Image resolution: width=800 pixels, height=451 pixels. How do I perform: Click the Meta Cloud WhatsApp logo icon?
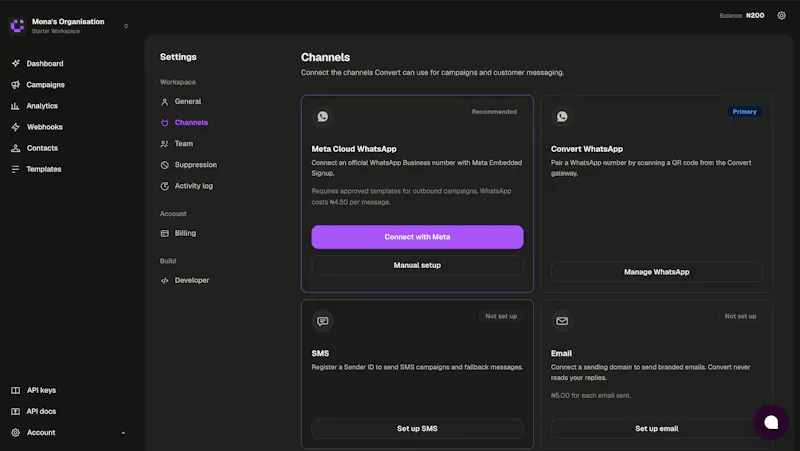coord(322,116)
